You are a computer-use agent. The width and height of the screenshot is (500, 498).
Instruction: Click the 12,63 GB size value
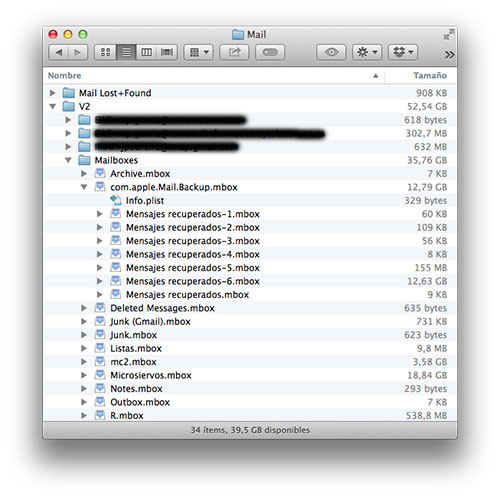click(x=427, y=281)
